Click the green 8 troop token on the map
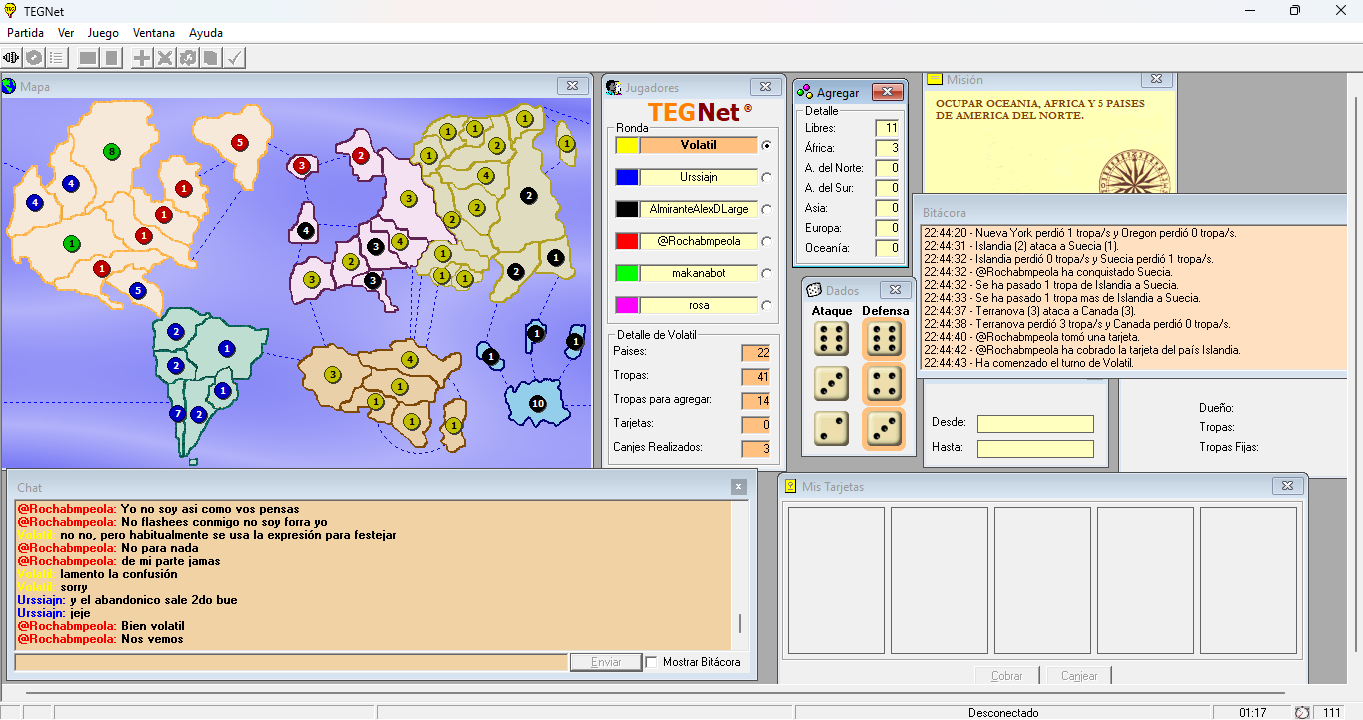Image resolution: width=1363 pixels, height=720 pixels. click(112, 152)
